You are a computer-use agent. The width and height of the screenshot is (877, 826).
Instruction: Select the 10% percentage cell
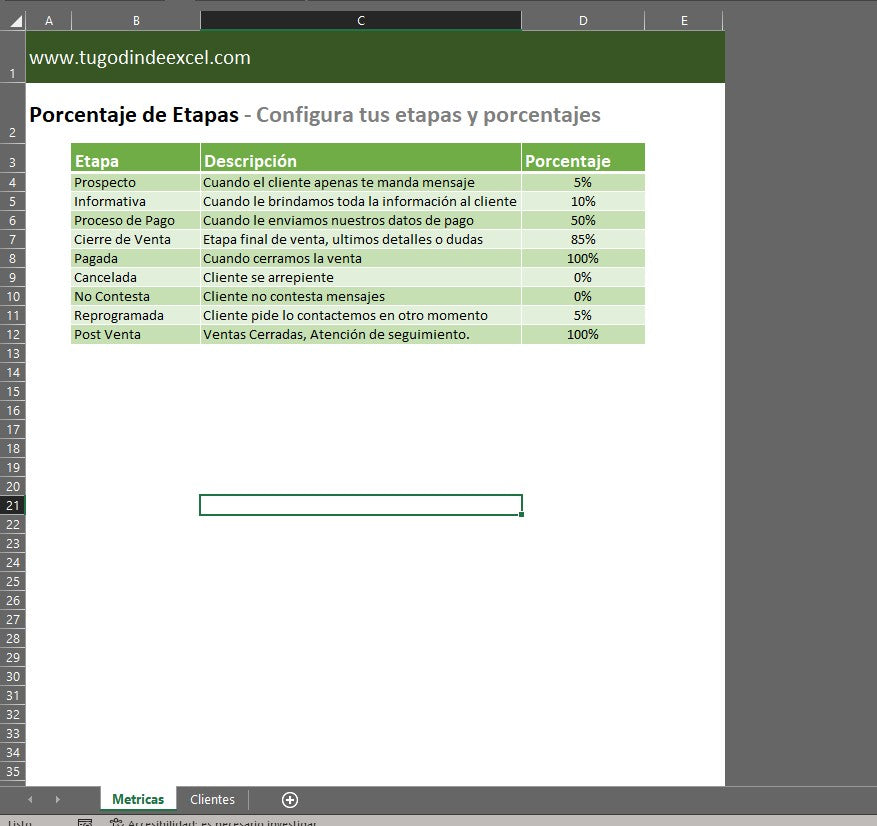click(x=583, y=201)
